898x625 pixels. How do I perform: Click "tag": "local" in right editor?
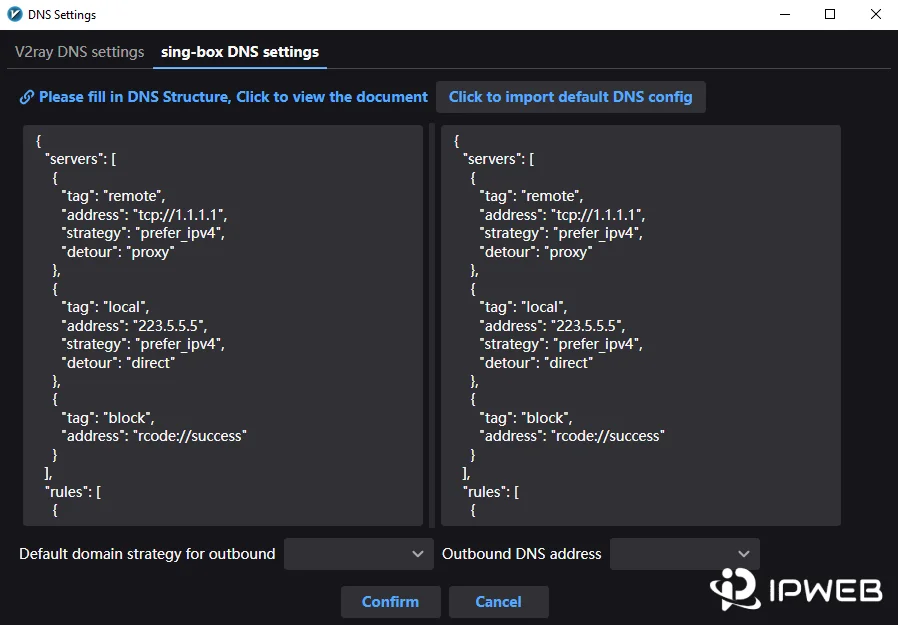523,307
